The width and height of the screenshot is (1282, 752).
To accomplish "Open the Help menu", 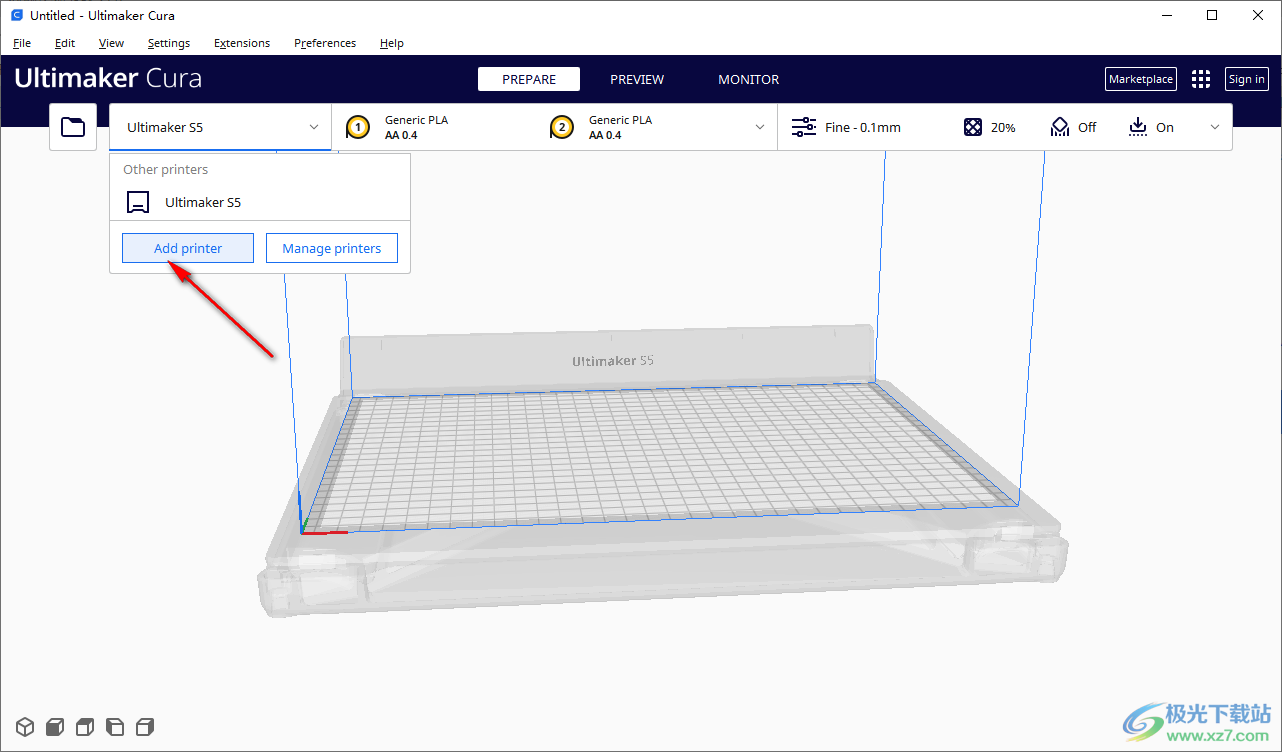I will pyautogui.click(x=392, y=43).
